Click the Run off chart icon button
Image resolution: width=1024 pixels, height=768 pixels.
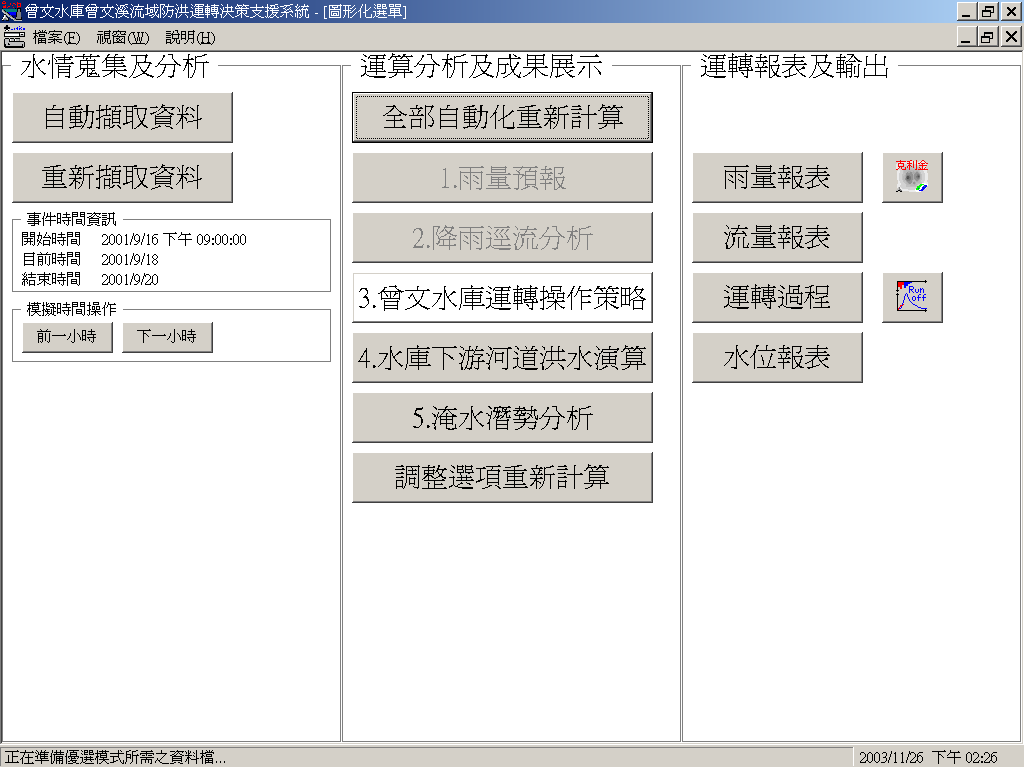pos(912,297)
